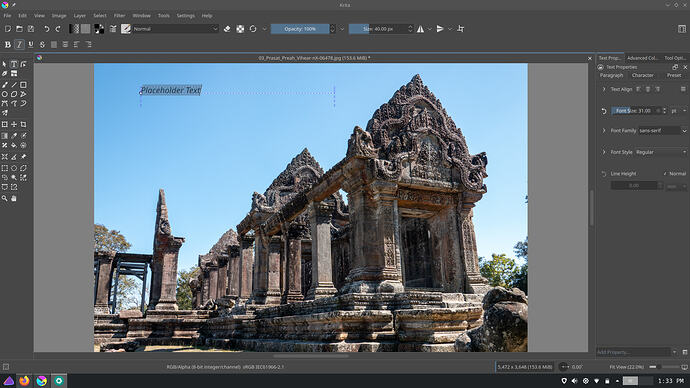Open the Character properties section
The height and width of the screenshot is (388, 690).
click(x=642, y=75)
